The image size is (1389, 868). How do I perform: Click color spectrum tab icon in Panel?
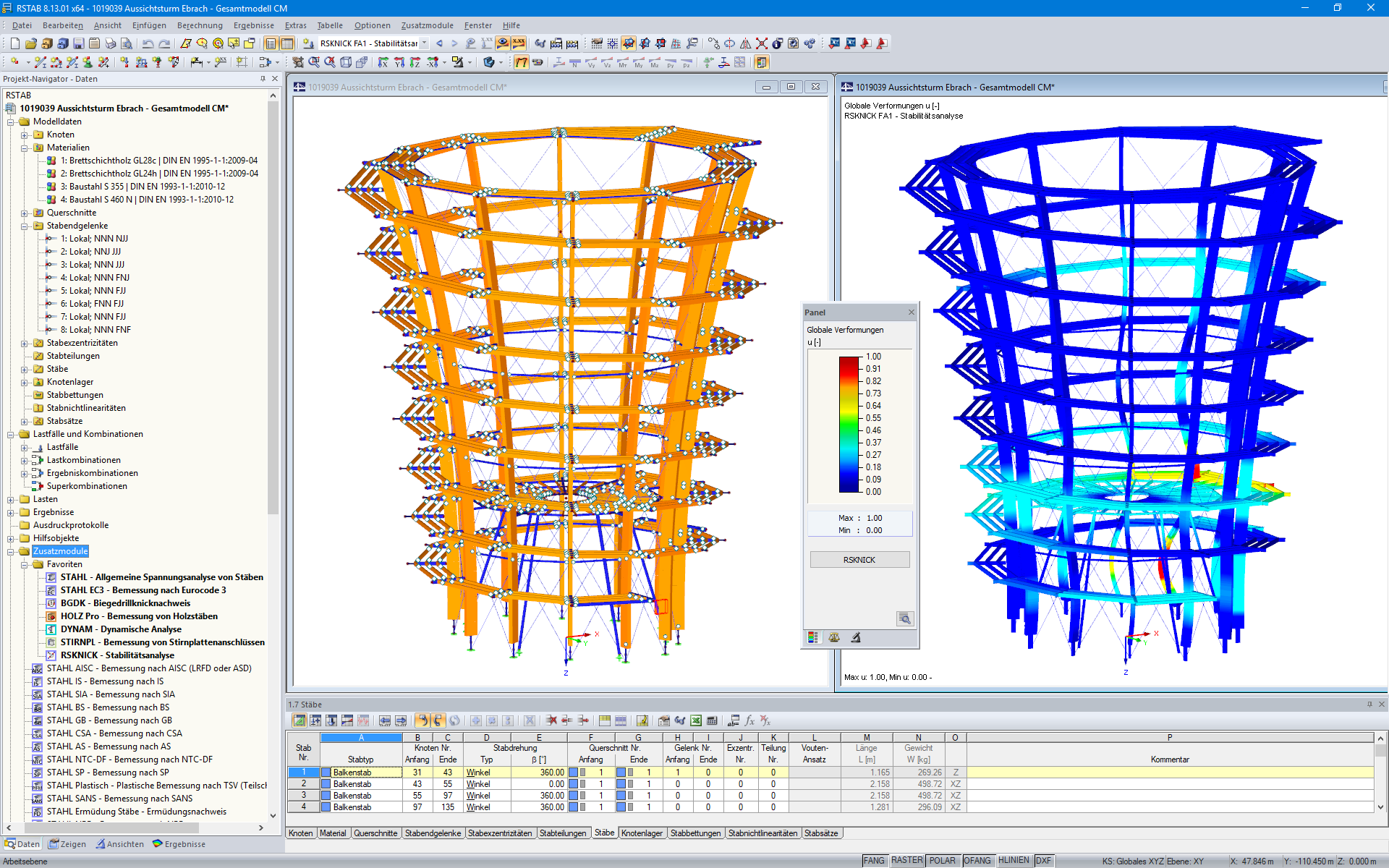pos(813,638)
